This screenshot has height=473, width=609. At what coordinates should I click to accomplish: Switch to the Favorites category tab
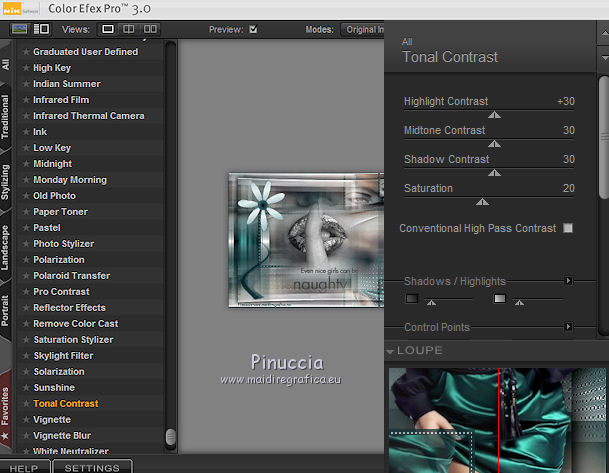pos(5,411)
